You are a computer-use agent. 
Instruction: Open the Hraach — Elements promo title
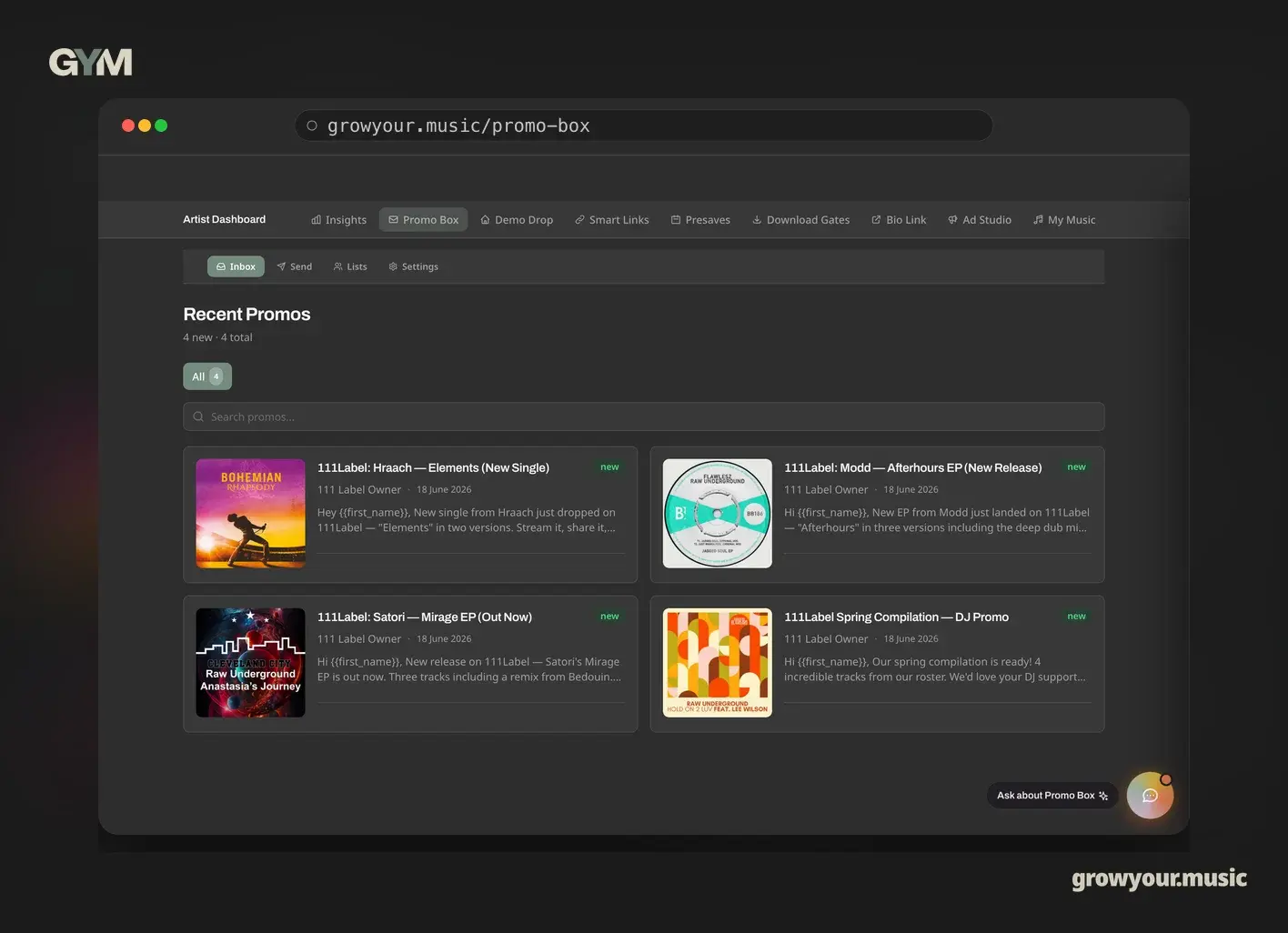(x=433, y=467)
